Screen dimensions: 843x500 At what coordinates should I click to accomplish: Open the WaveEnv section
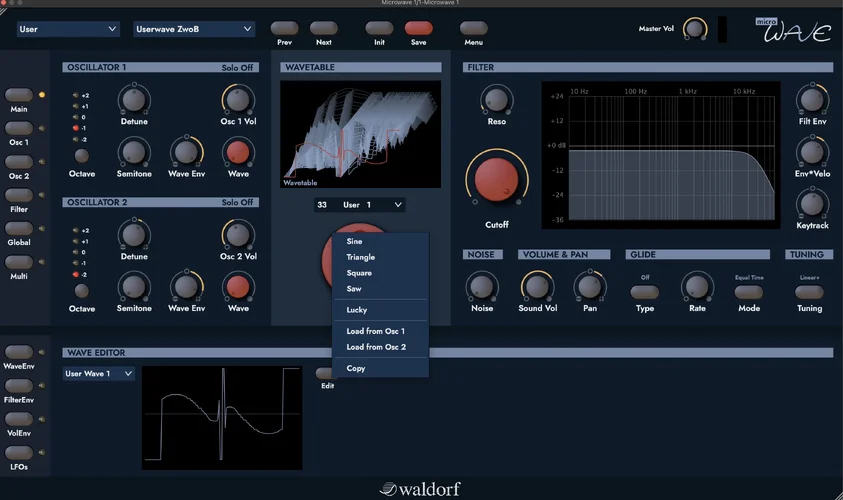click(x=19, y=352)
